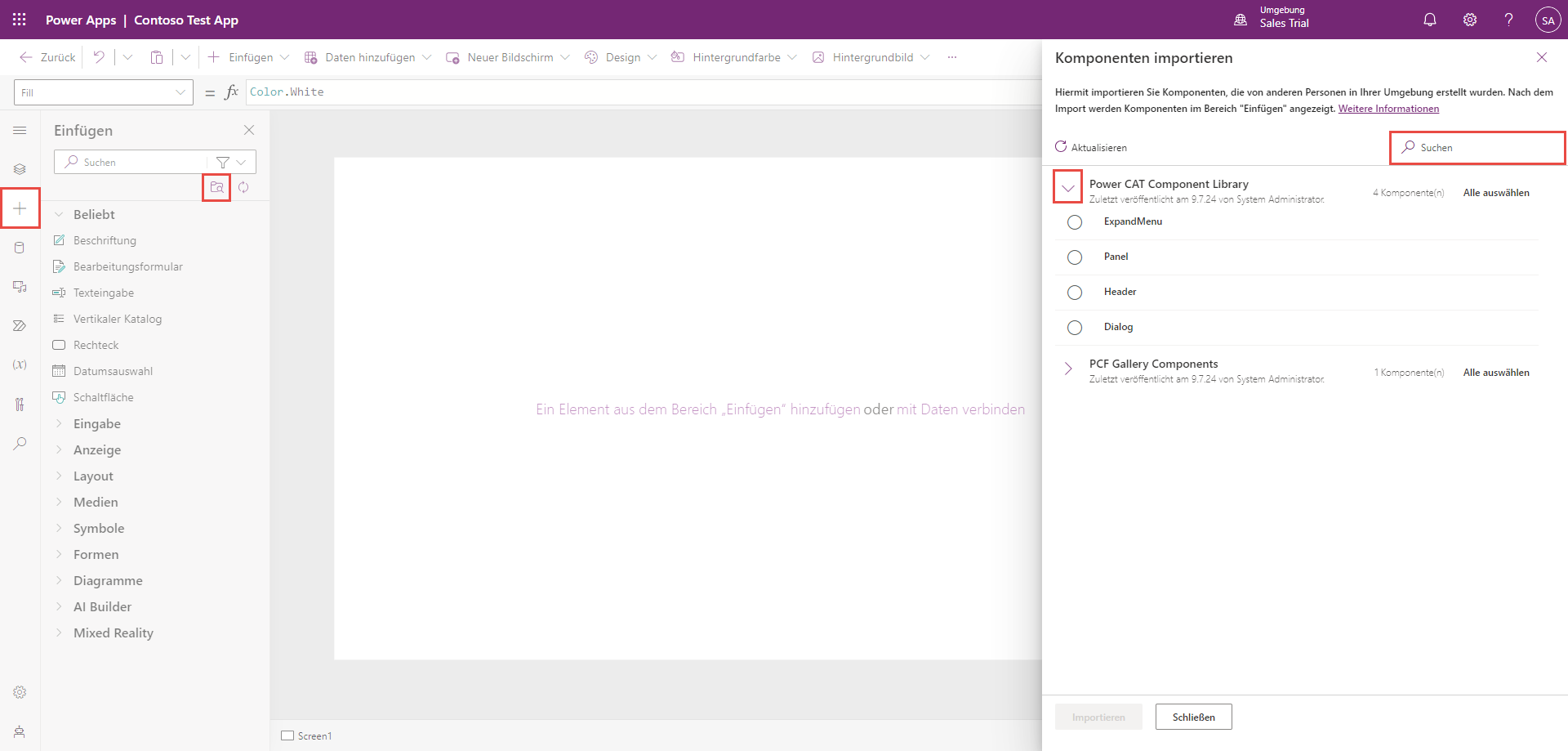The height and width of the screenshot is (751, 1568).
Task: Click the Variables (x) icon in sidebar
Action: (20, 364)
